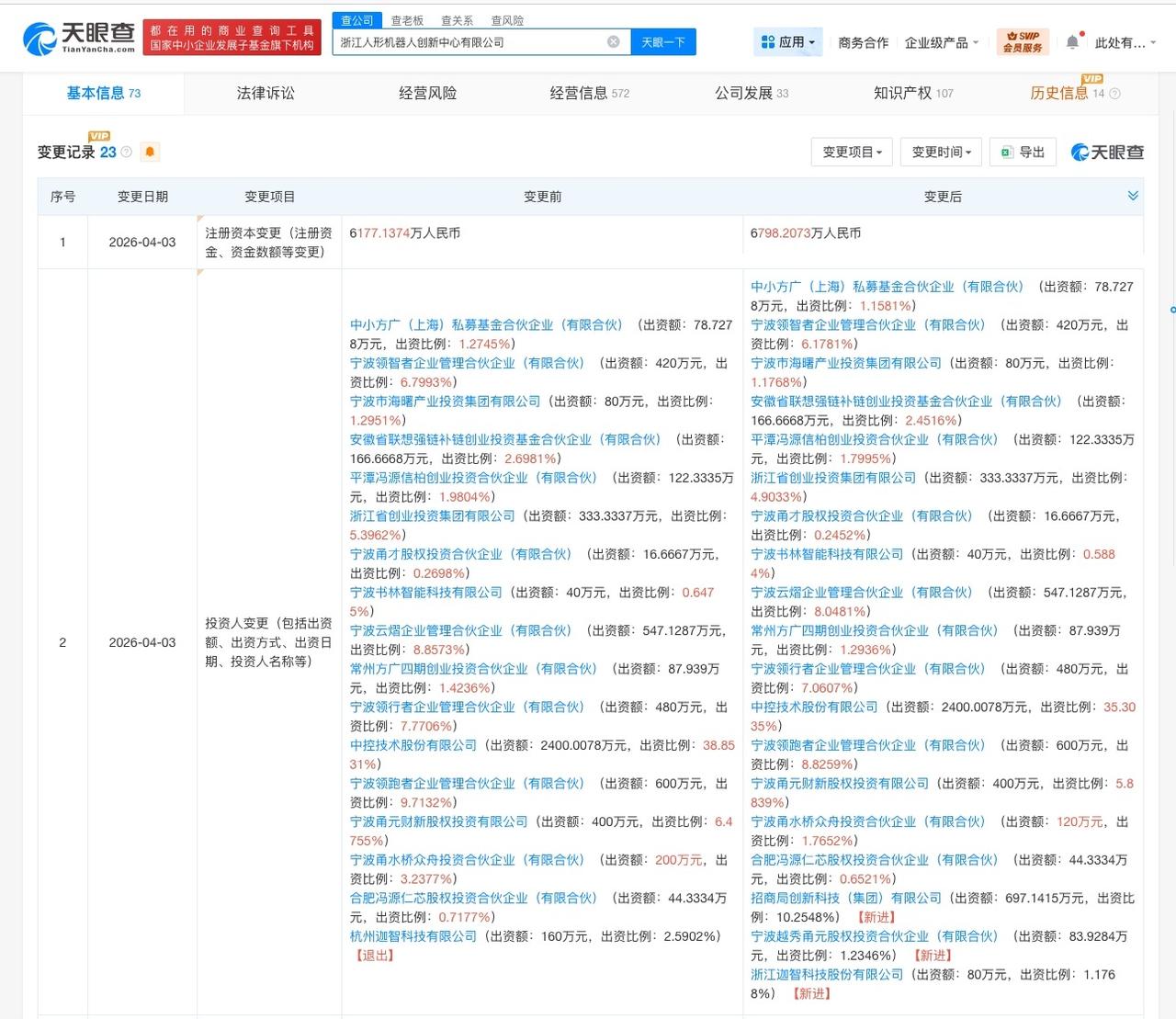This screenshot has height=1019, width=1176.
Task: Go to the 公司发展 tab
Action: [x=752, y=93]
